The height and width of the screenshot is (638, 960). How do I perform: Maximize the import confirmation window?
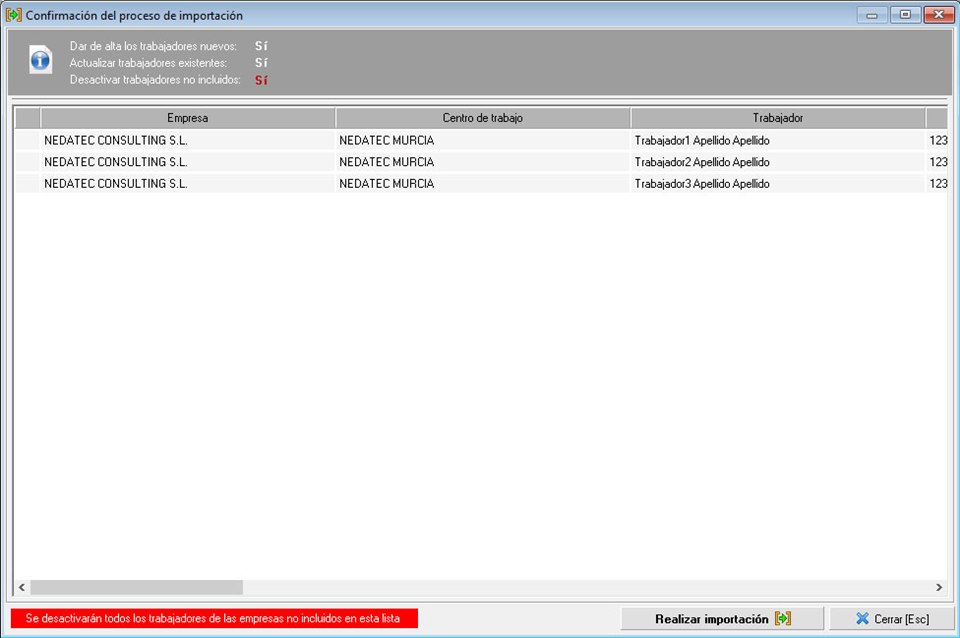(905, 15)
